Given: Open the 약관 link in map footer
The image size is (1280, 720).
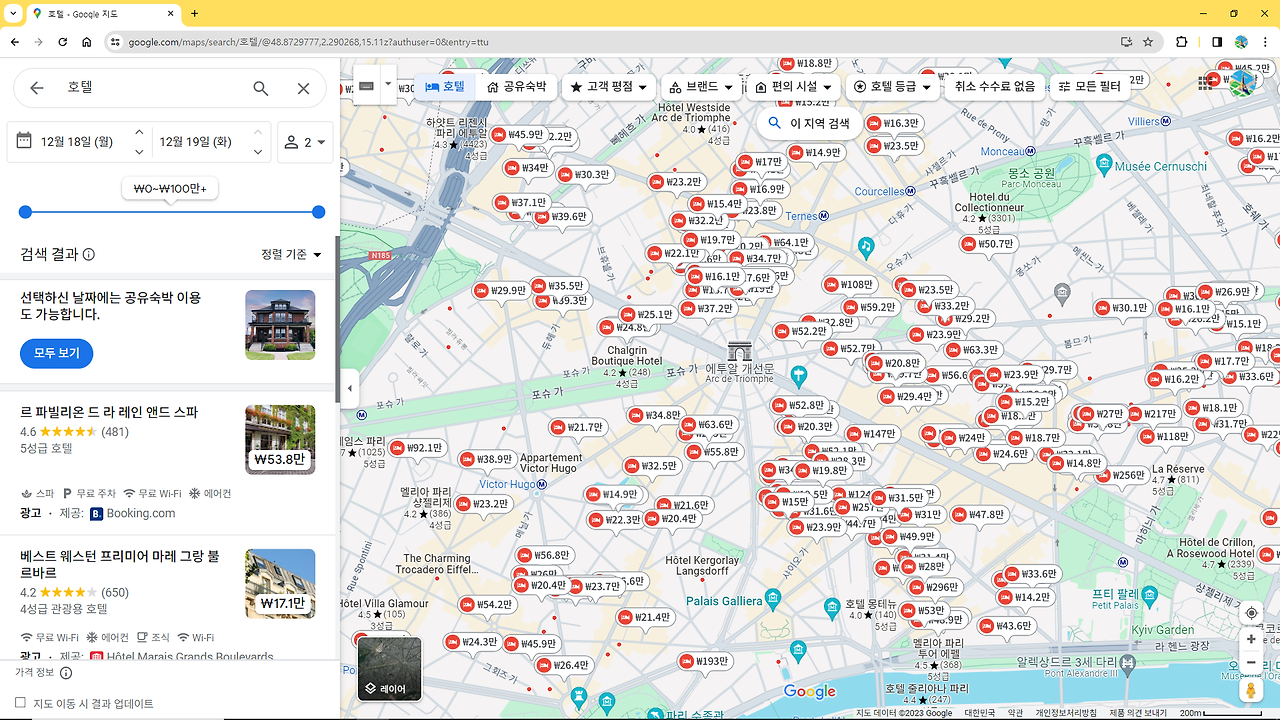Looking at the screenshot, I should (1015, 713).
